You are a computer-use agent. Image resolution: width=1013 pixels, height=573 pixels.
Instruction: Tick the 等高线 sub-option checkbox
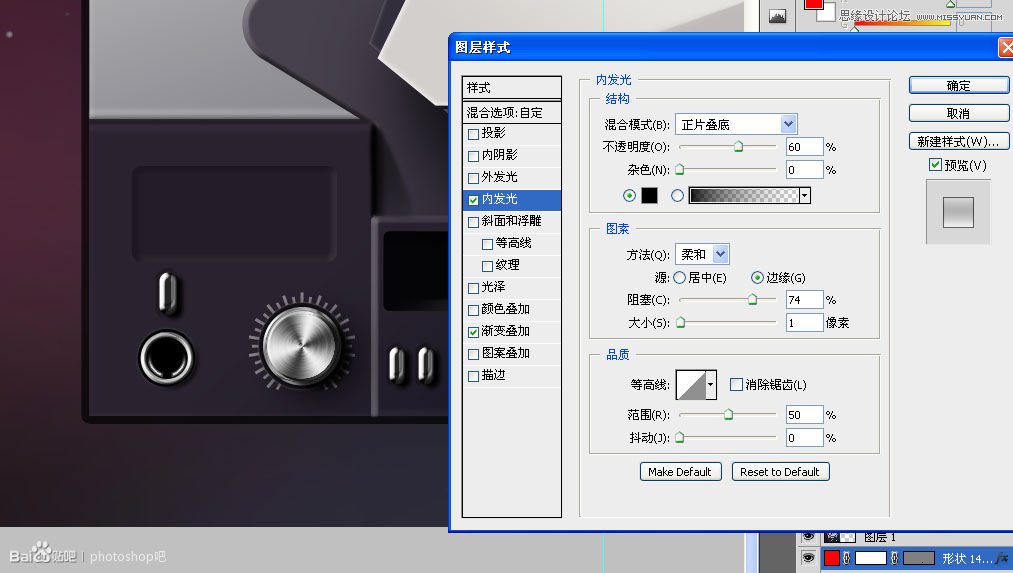click(x=488, y=244)
